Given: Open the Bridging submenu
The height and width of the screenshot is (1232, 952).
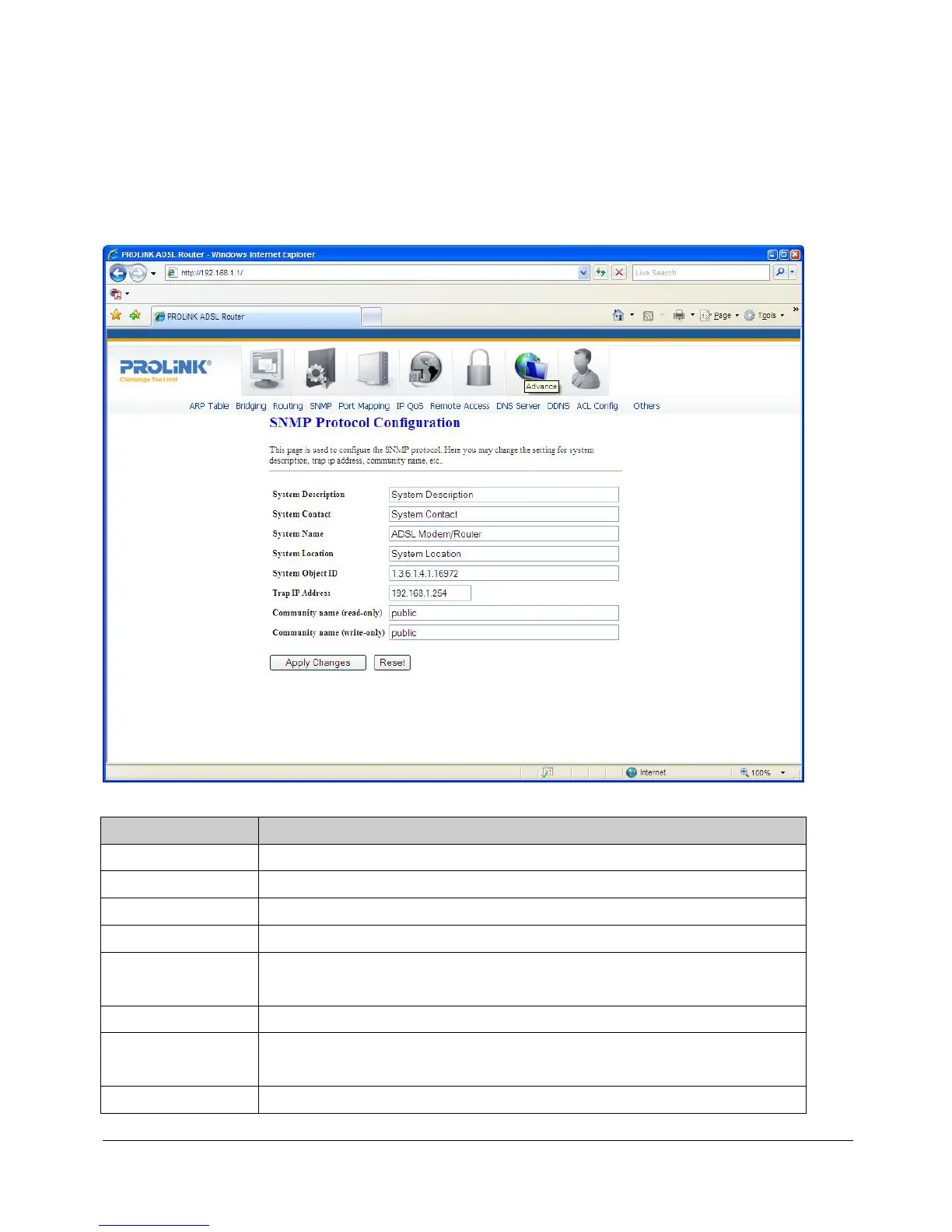Looking at the screenshot, I should [x=251, y=406].
